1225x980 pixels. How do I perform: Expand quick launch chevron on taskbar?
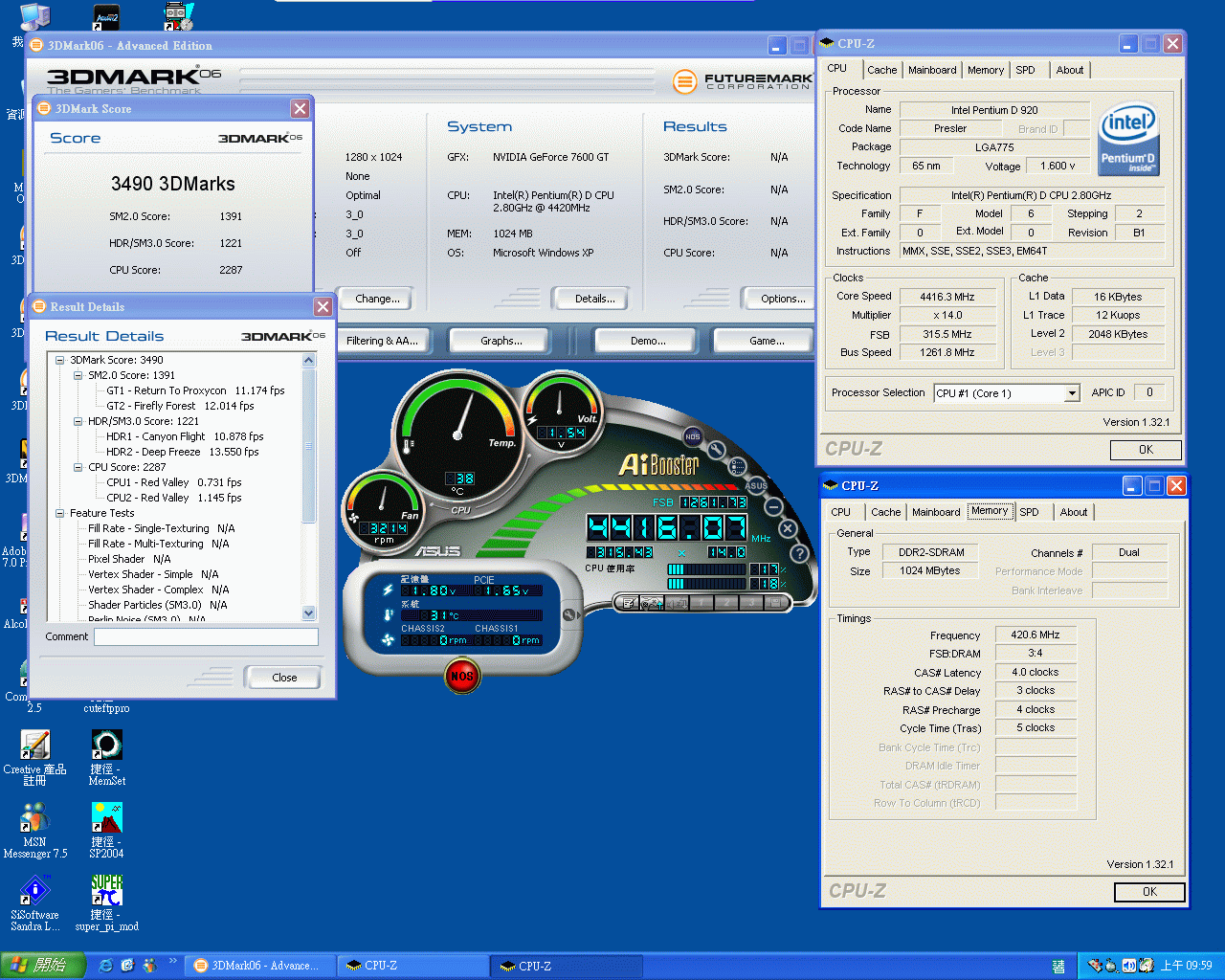click(x=172, y=962)
